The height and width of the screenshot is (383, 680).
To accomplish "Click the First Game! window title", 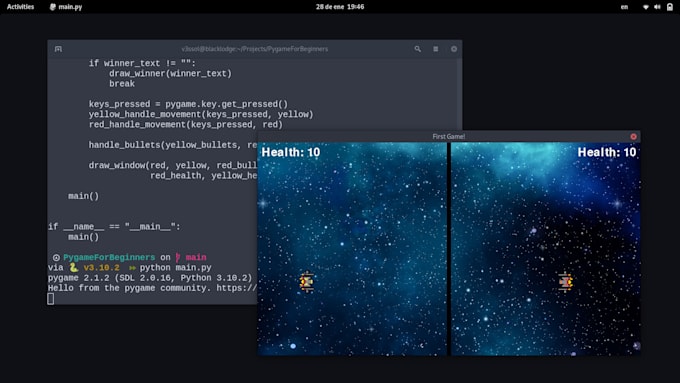I will [448, 136].
